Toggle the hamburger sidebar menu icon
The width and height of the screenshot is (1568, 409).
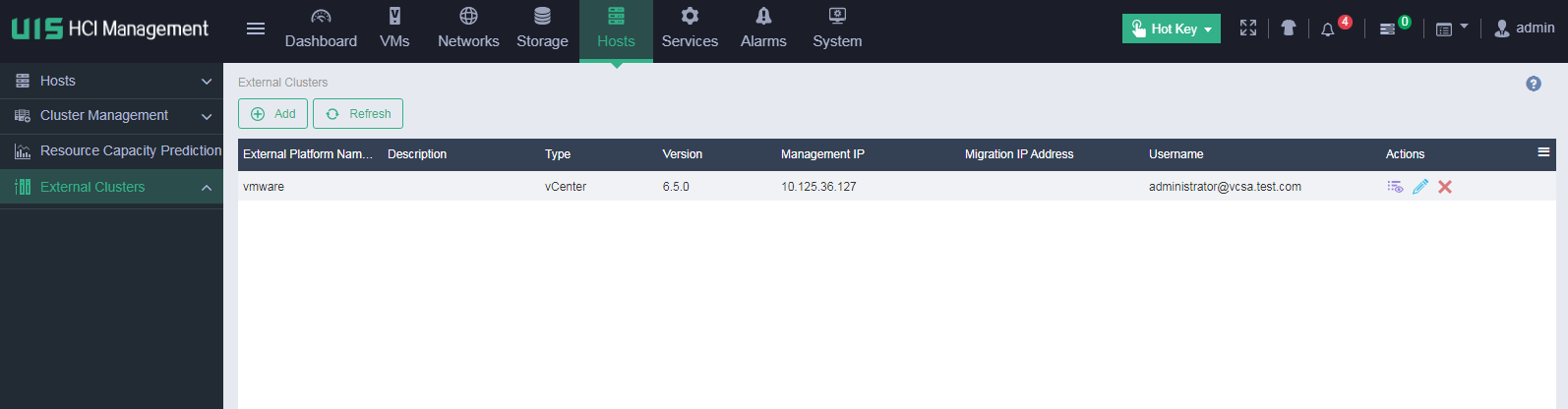point(256,29)
